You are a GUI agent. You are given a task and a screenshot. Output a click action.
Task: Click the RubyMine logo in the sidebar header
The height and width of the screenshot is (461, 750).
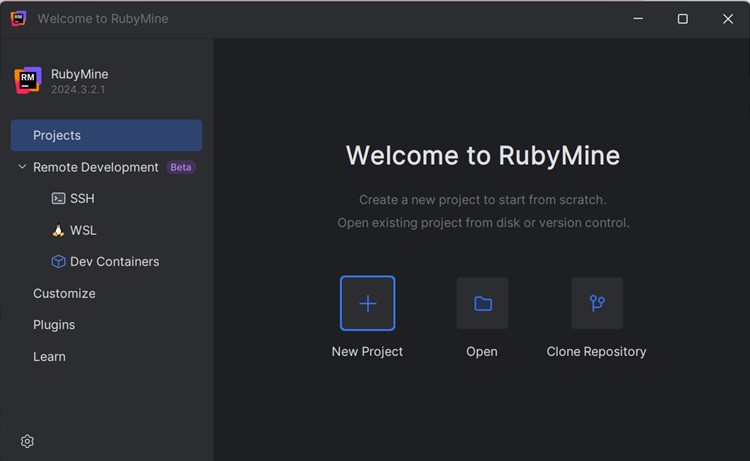pos(28,80)
